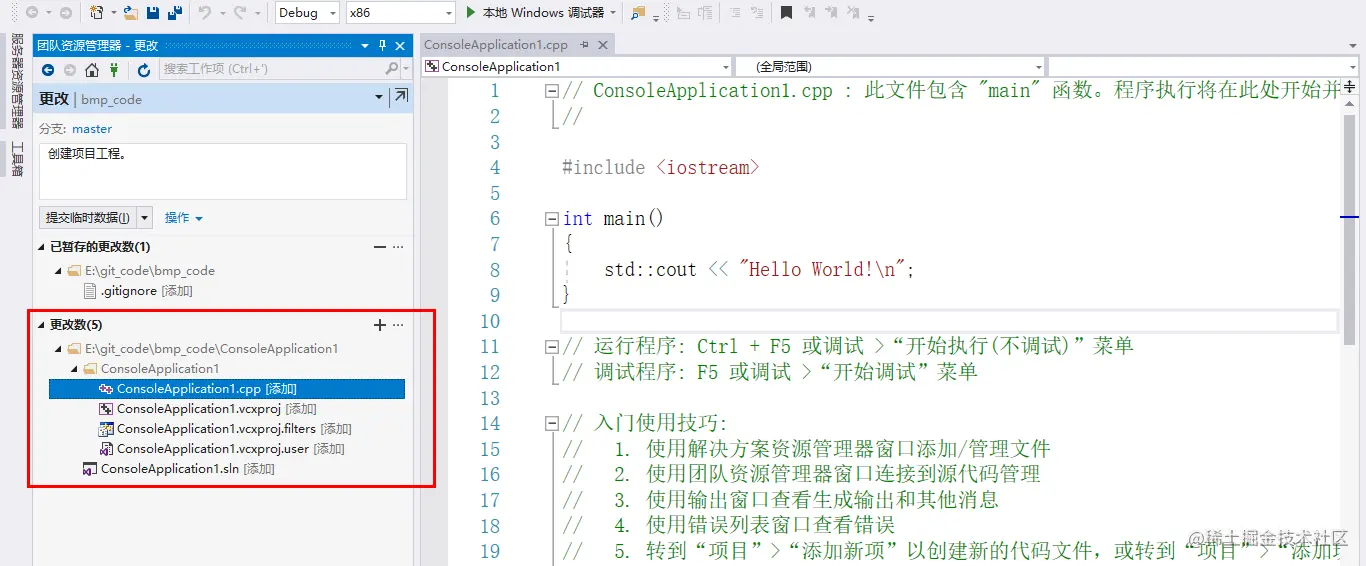Open the global scope (全局范围) combo box

click(890, 67)
